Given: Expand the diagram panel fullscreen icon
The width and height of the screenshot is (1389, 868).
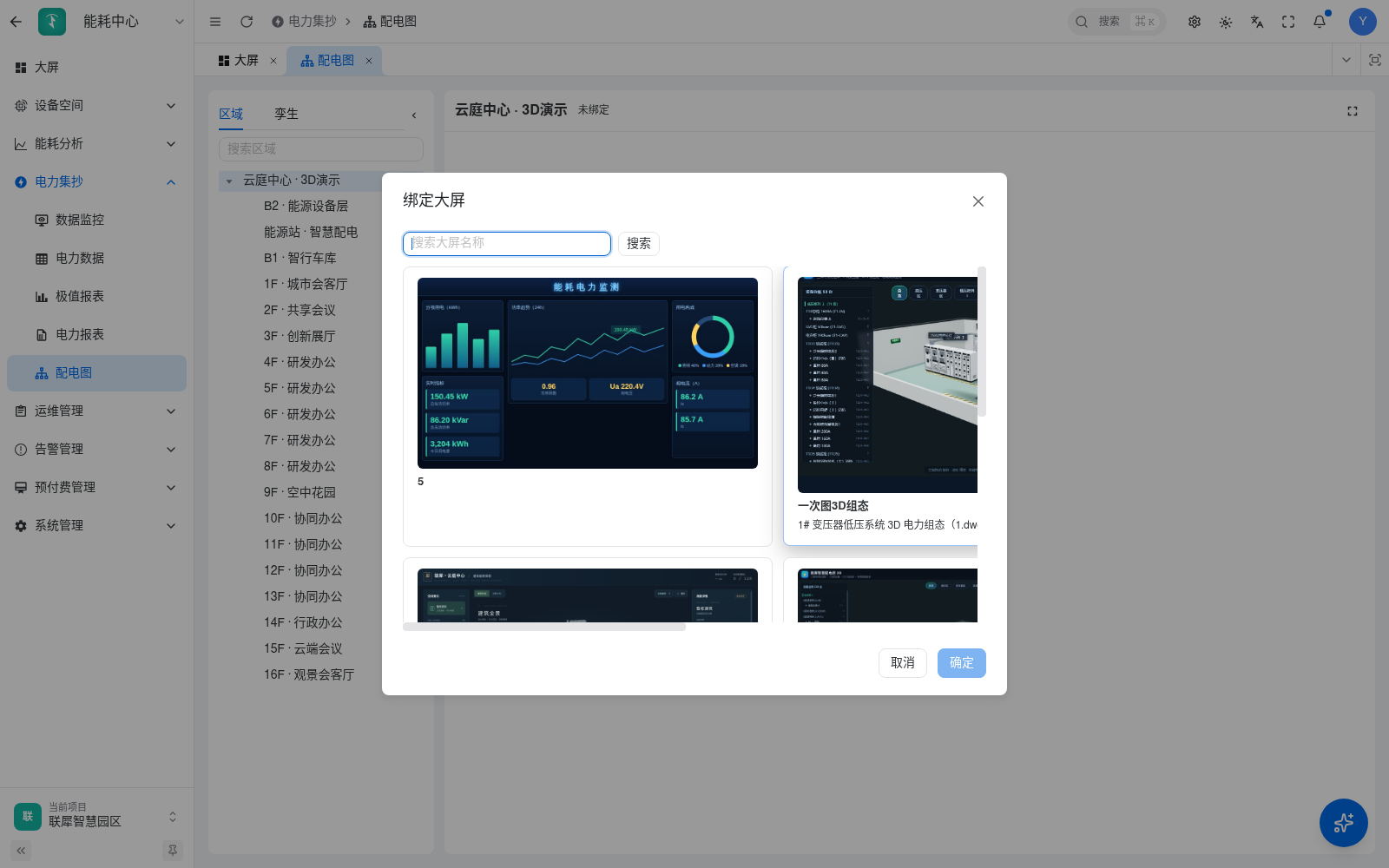Looking at the screenshot, I should point(1353,111).
